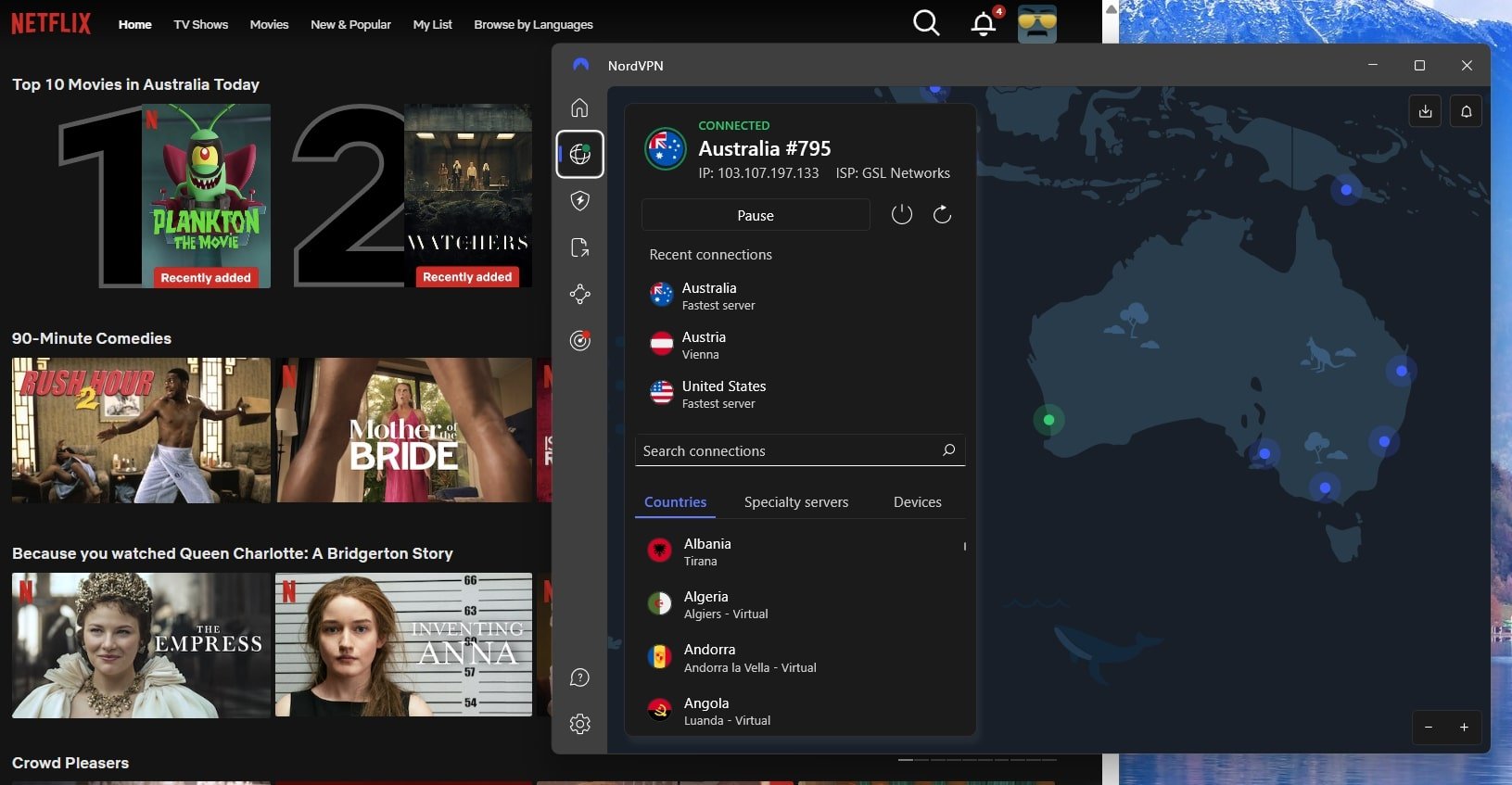Open the Netflix Home menu item

134,24
